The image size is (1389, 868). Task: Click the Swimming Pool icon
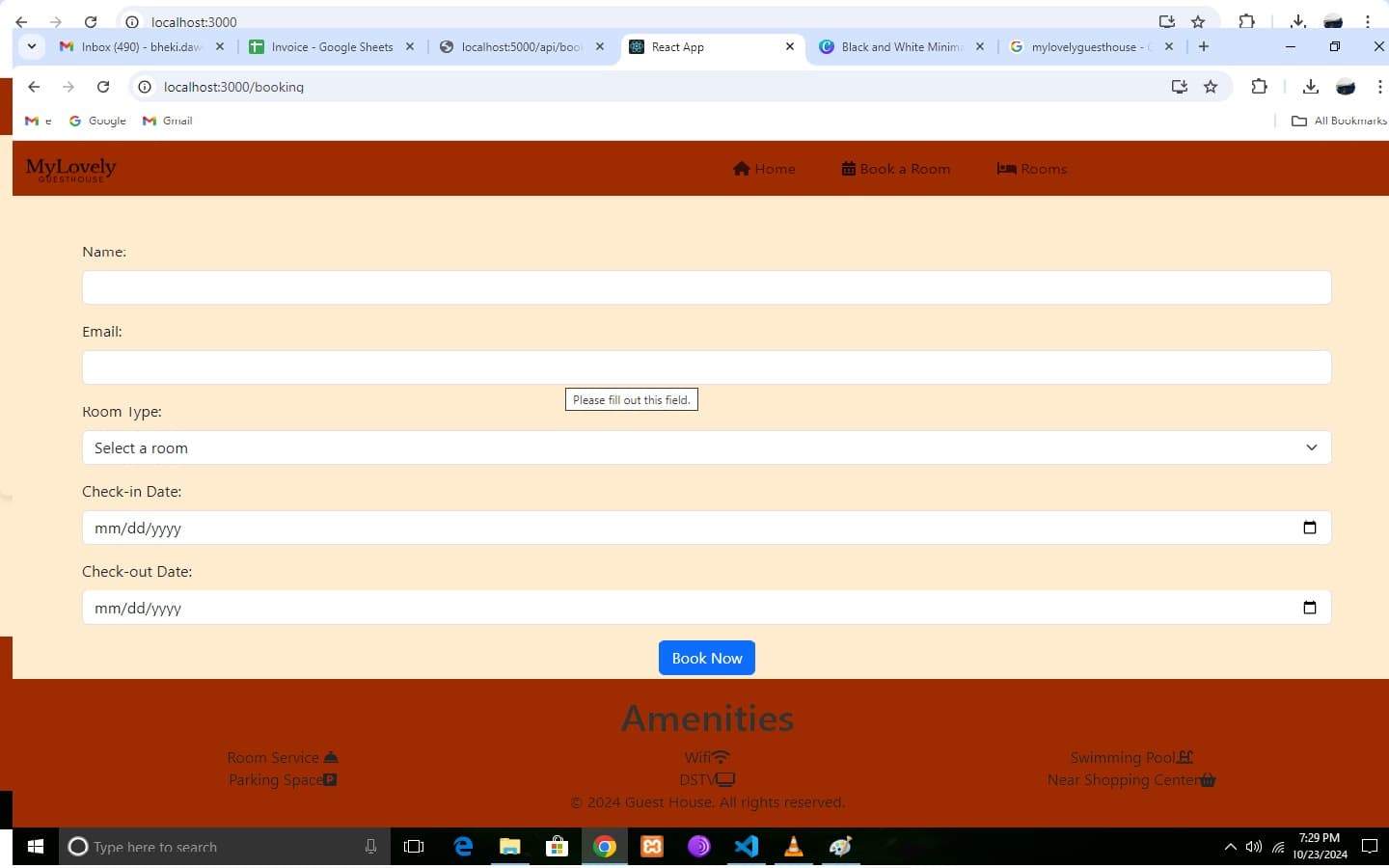tap(1185, 756)
